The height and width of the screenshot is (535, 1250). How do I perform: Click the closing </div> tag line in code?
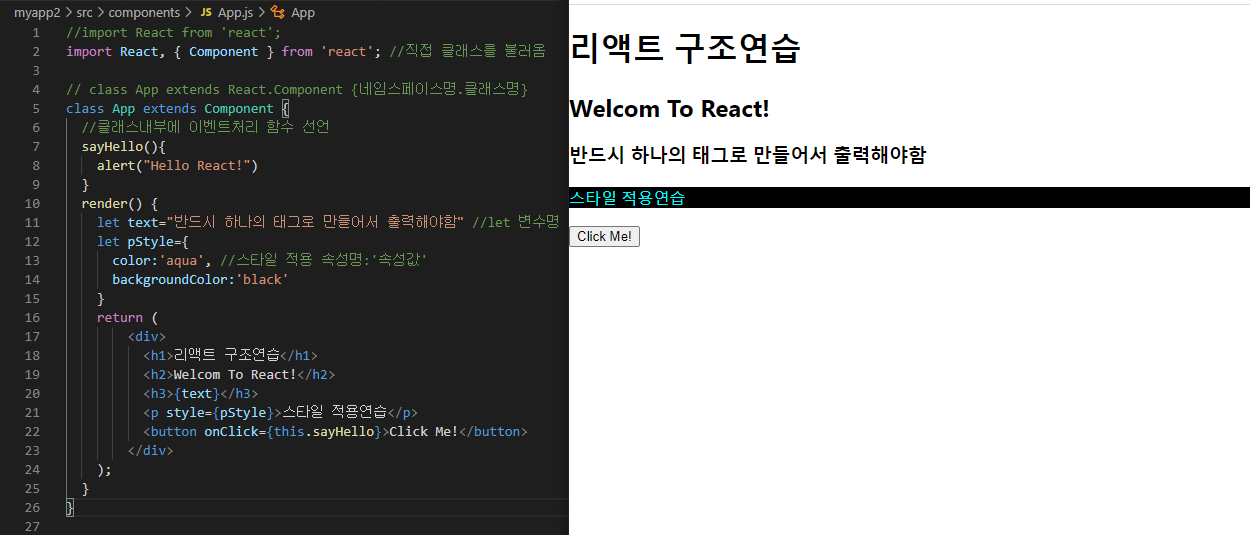[151, 450]
